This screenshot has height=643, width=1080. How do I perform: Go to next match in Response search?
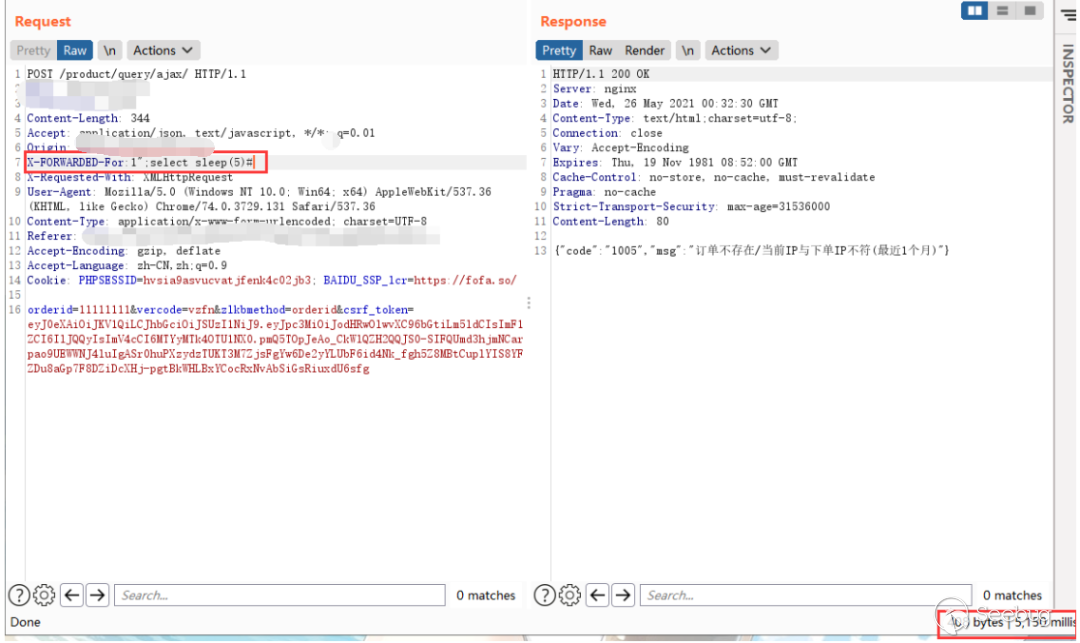pos(623,595)
